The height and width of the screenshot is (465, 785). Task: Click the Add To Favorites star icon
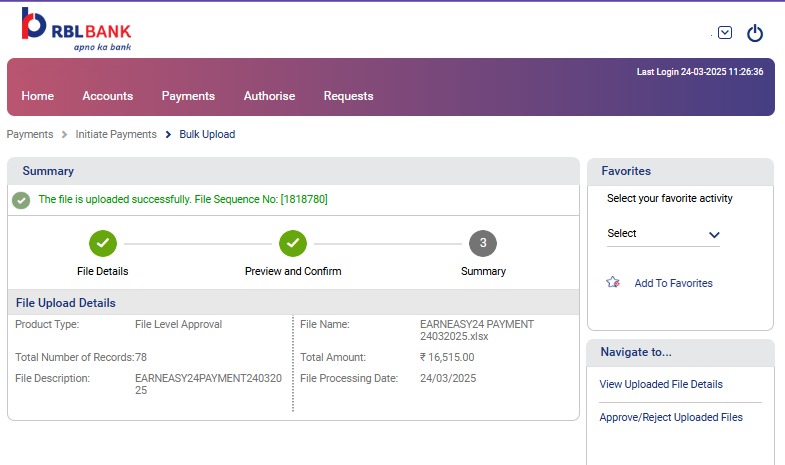pyautogui.click(x=613, y=282)
